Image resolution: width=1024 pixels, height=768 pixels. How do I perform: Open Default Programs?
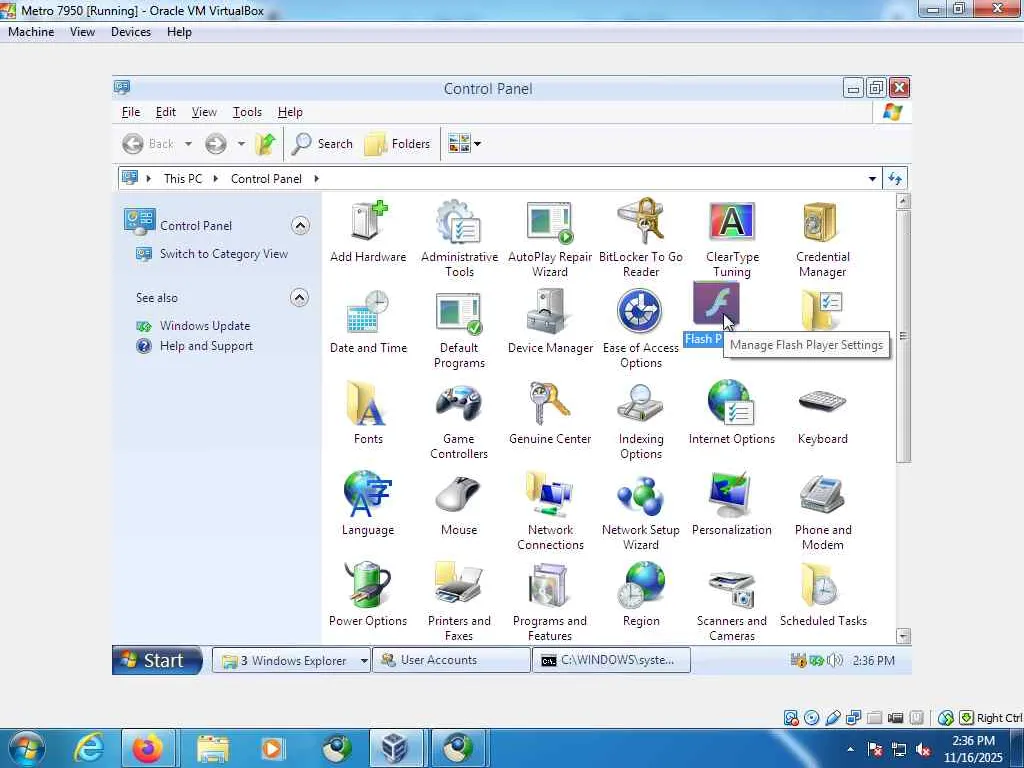(459, 330)
